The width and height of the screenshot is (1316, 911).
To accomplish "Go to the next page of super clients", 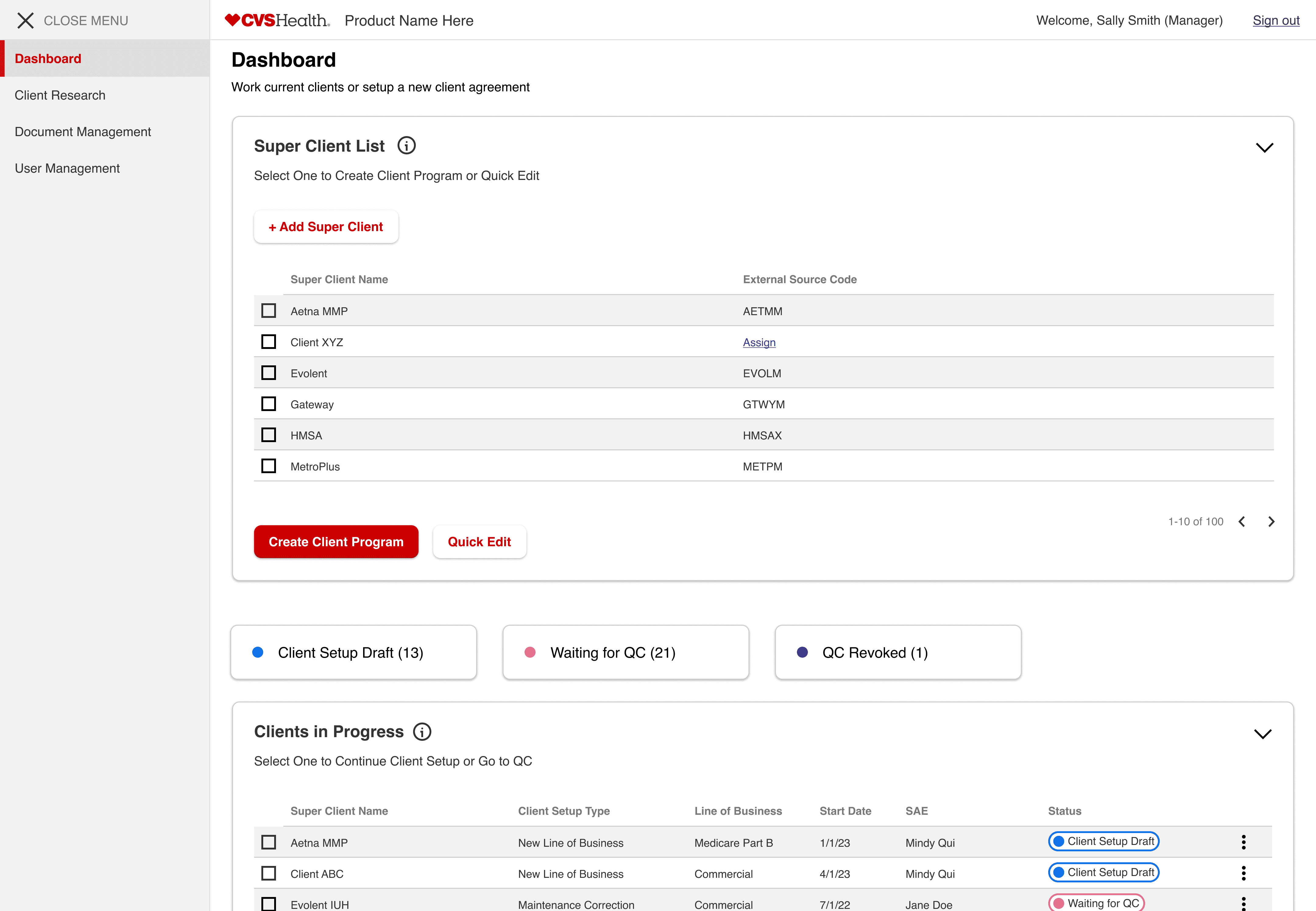I will (x=1272, y=521).
